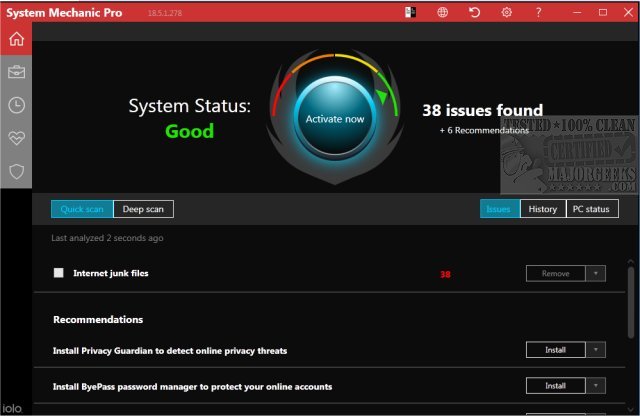
Task: Click the '38 issues found' text
Action: pyautogui.click(x=482, y=110)
